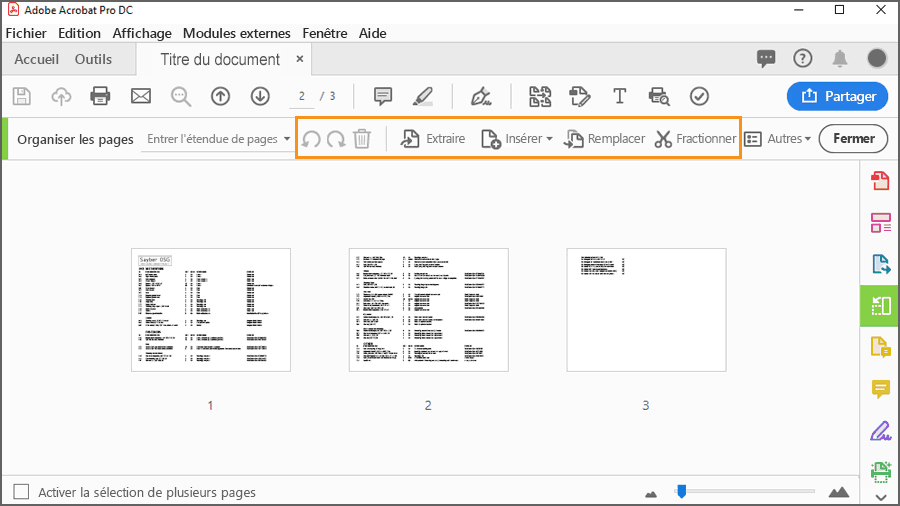Open the purple signature tool in right pane

pyautogui.click(x=880, y=431)
